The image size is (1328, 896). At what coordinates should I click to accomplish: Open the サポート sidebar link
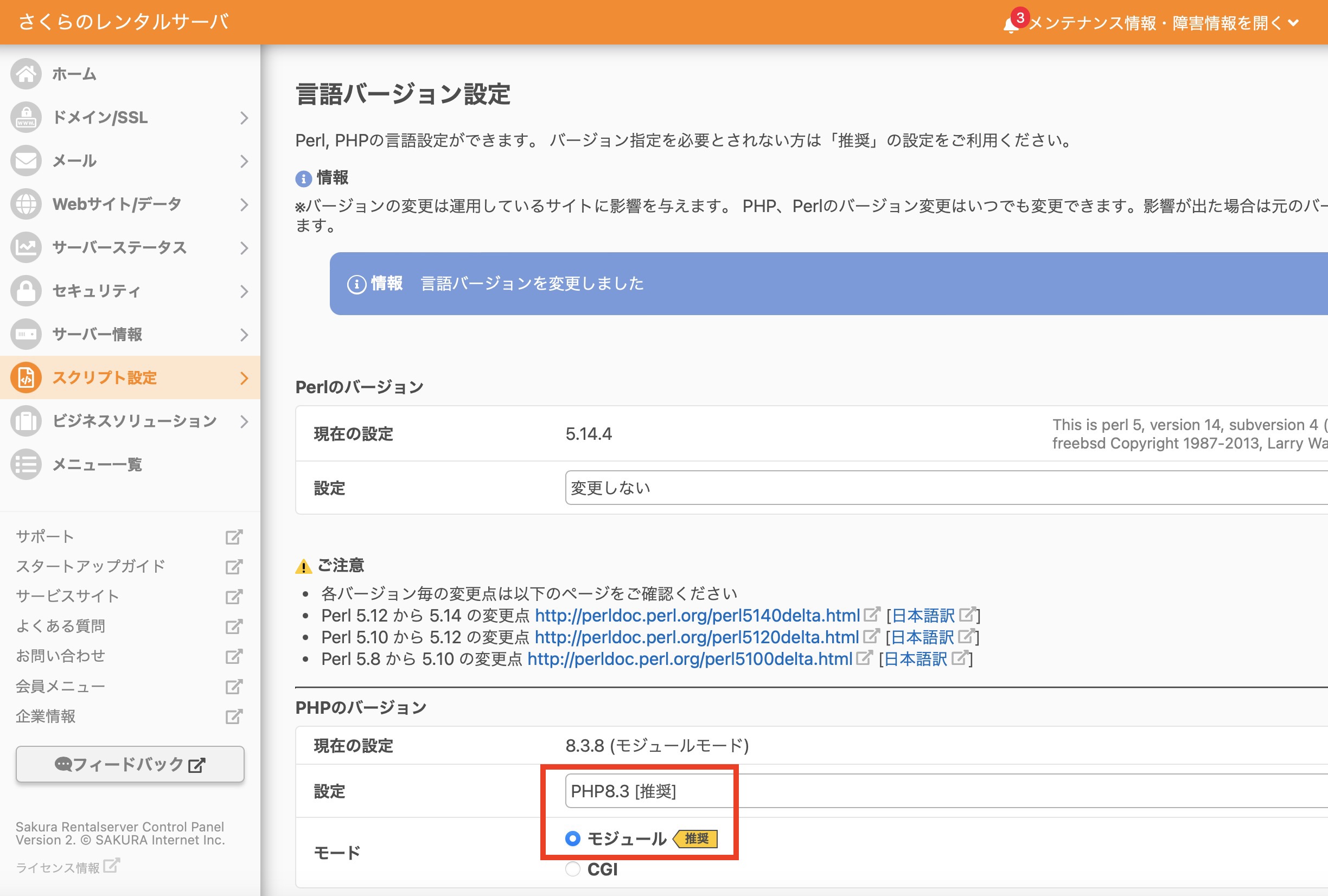pyautogui.click(x=44, y=536)
